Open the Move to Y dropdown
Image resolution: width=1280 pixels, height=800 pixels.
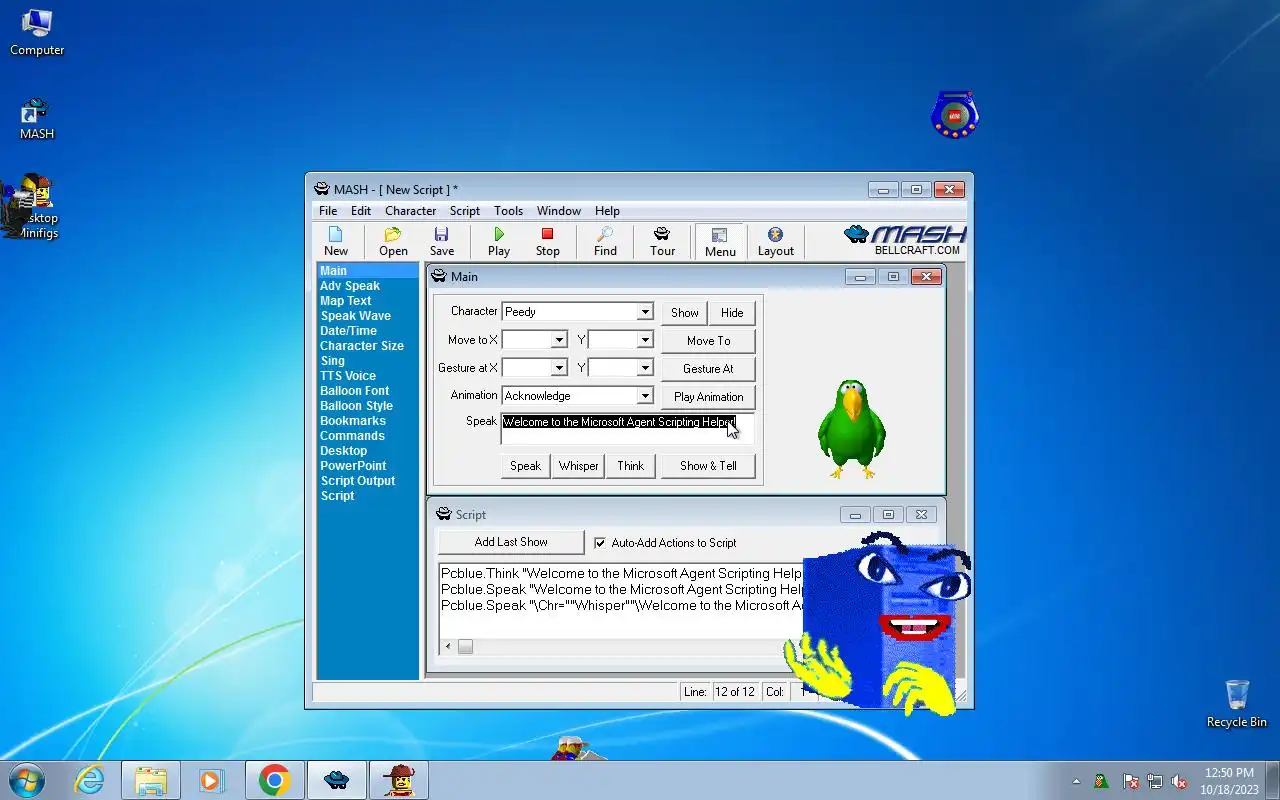(645, 340)
